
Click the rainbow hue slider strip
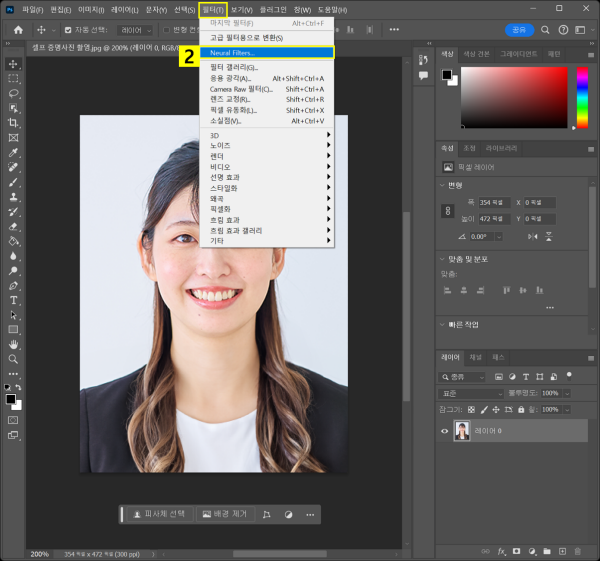pyautogui.click(x=582, y=99)
